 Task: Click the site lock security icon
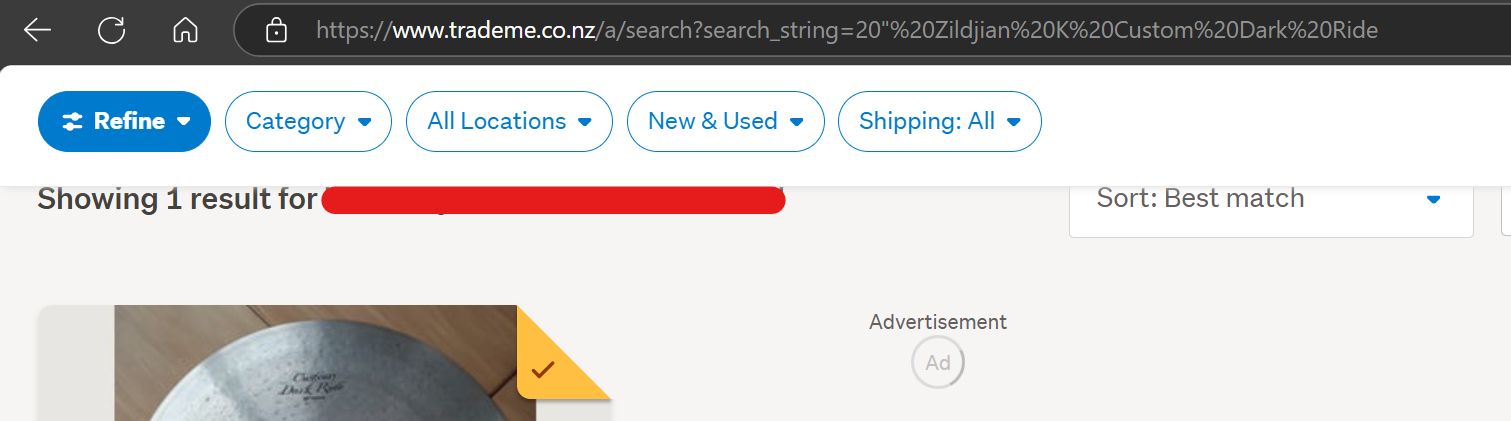coord(276,31)
